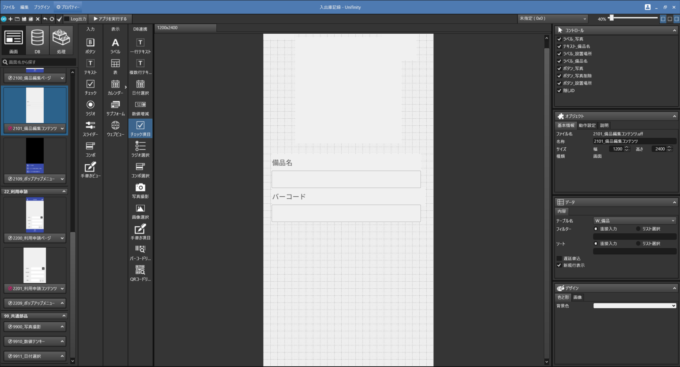Click the 備品名 input field on canvas

click(346, 179)
